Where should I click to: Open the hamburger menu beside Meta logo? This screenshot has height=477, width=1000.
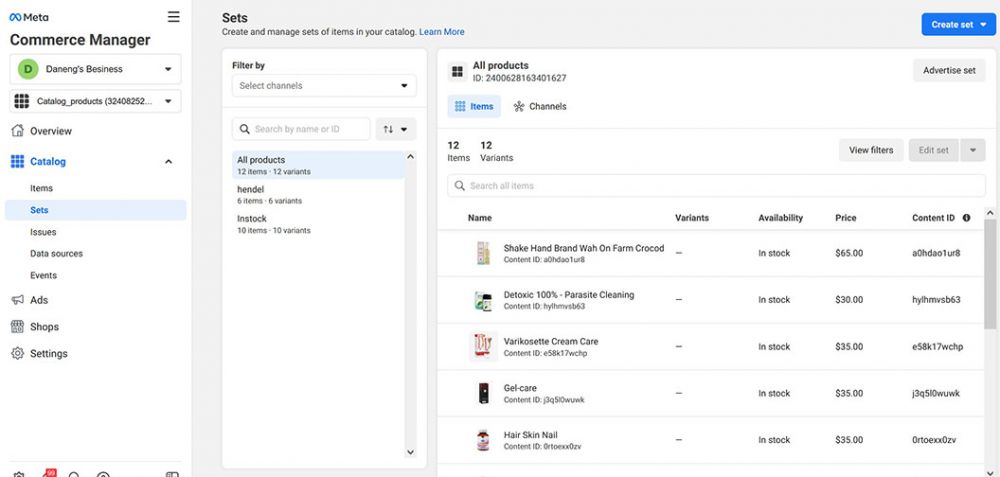pos(173,17)
